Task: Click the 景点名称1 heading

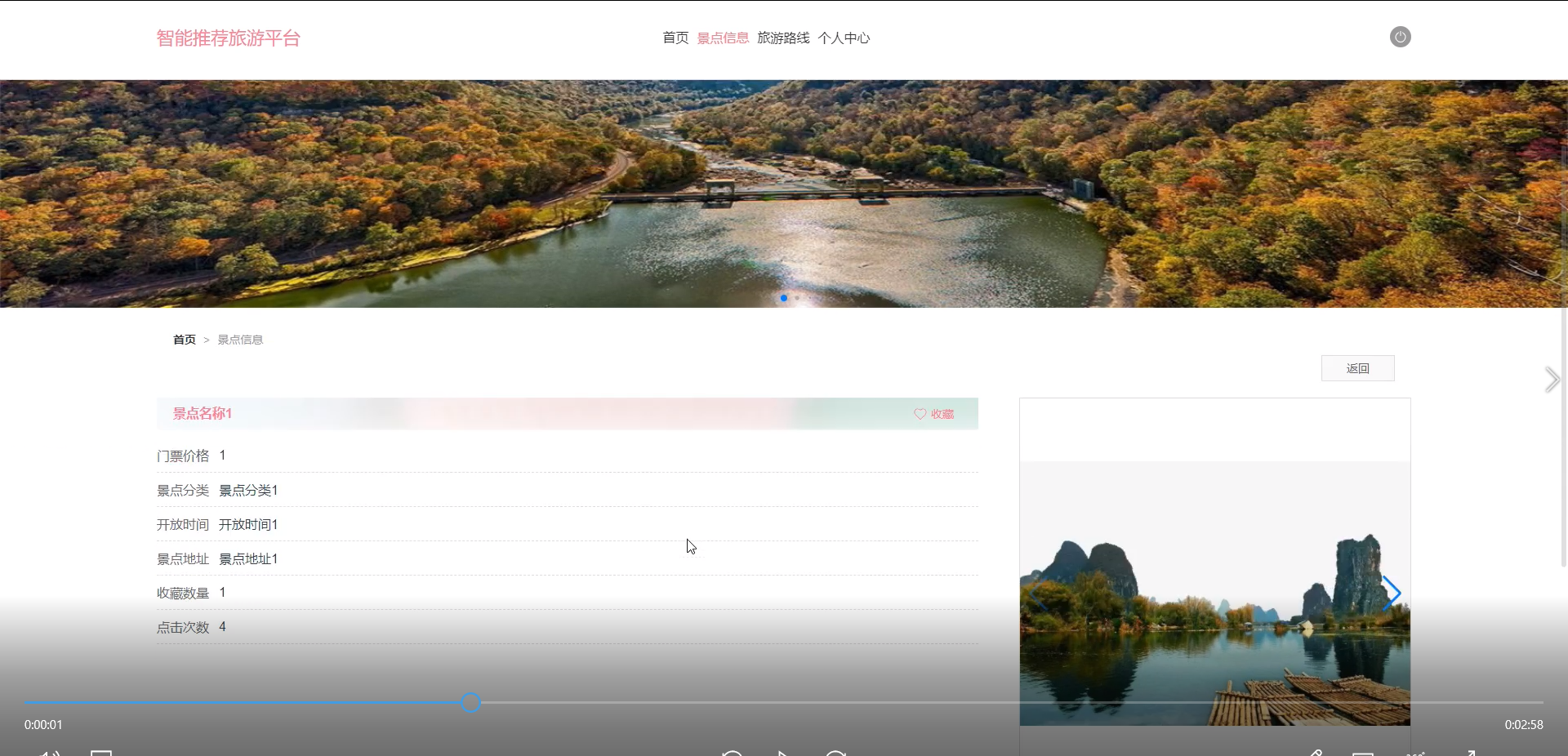Action: pyautogui.click(x=203, y=413)
